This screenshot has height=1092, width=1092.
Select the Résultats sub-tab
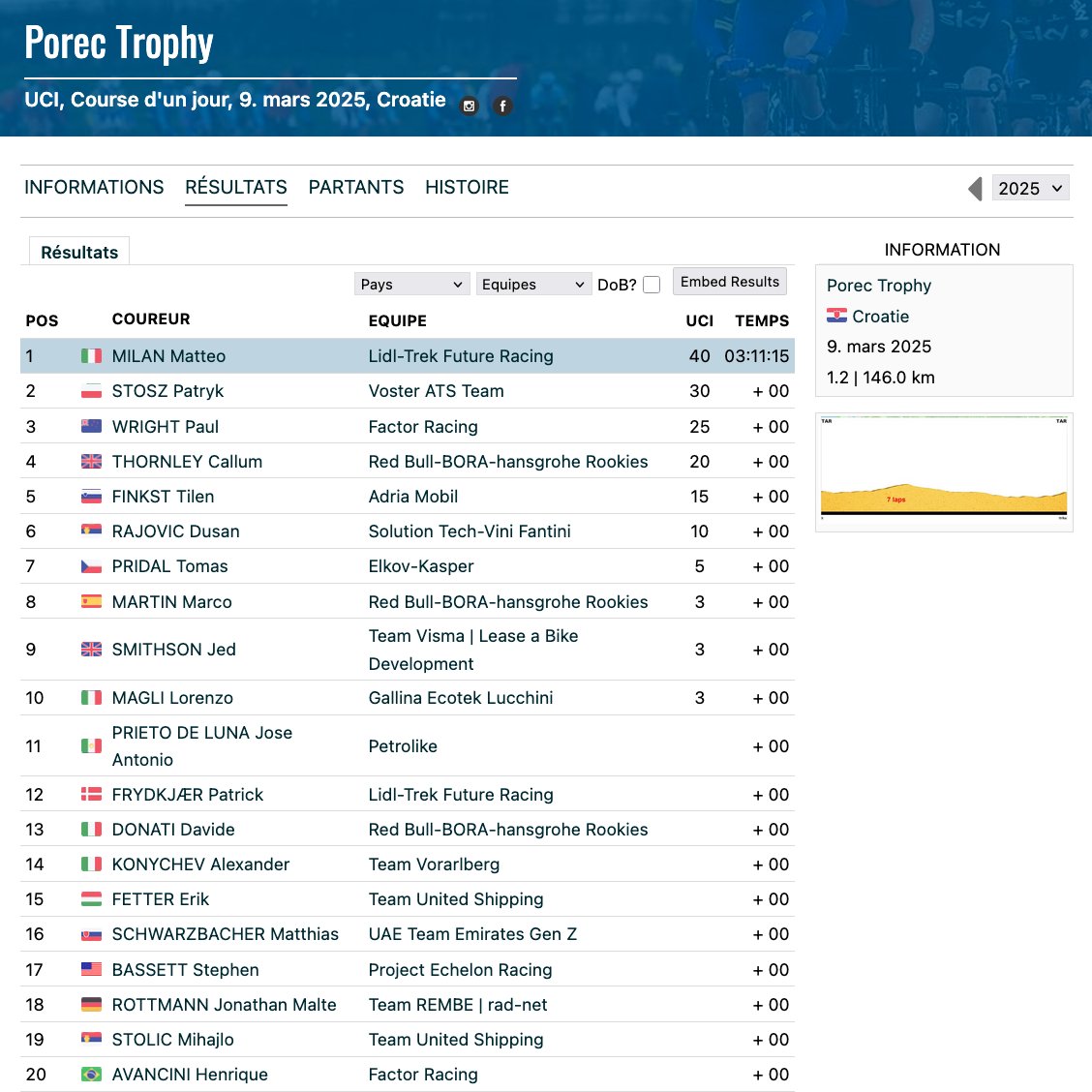click(x=79, y=252)
